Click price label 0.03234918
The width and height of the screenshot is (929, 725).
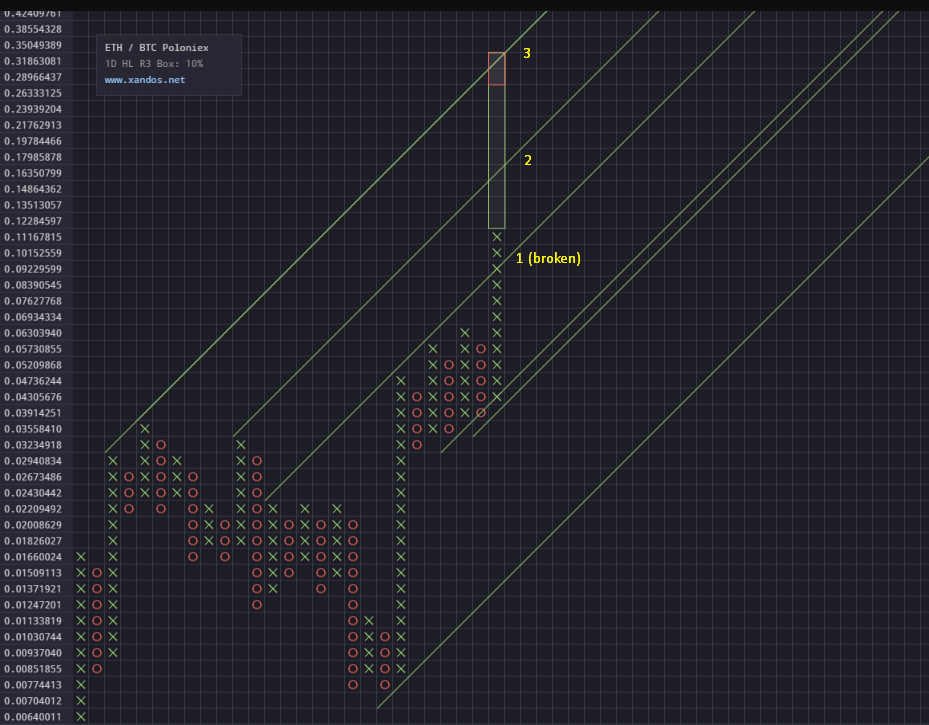click(33, 445)
